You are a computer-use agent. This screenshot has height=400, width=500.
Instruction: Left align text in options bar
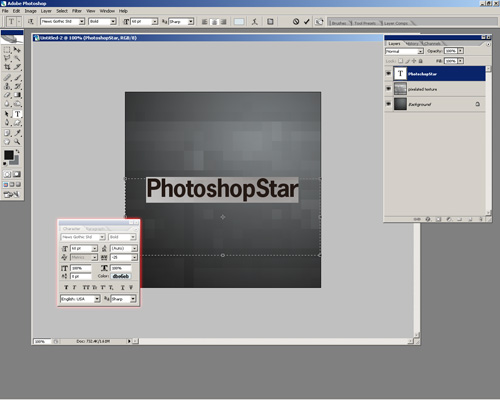pyautogui.click(x=205, y=22)
